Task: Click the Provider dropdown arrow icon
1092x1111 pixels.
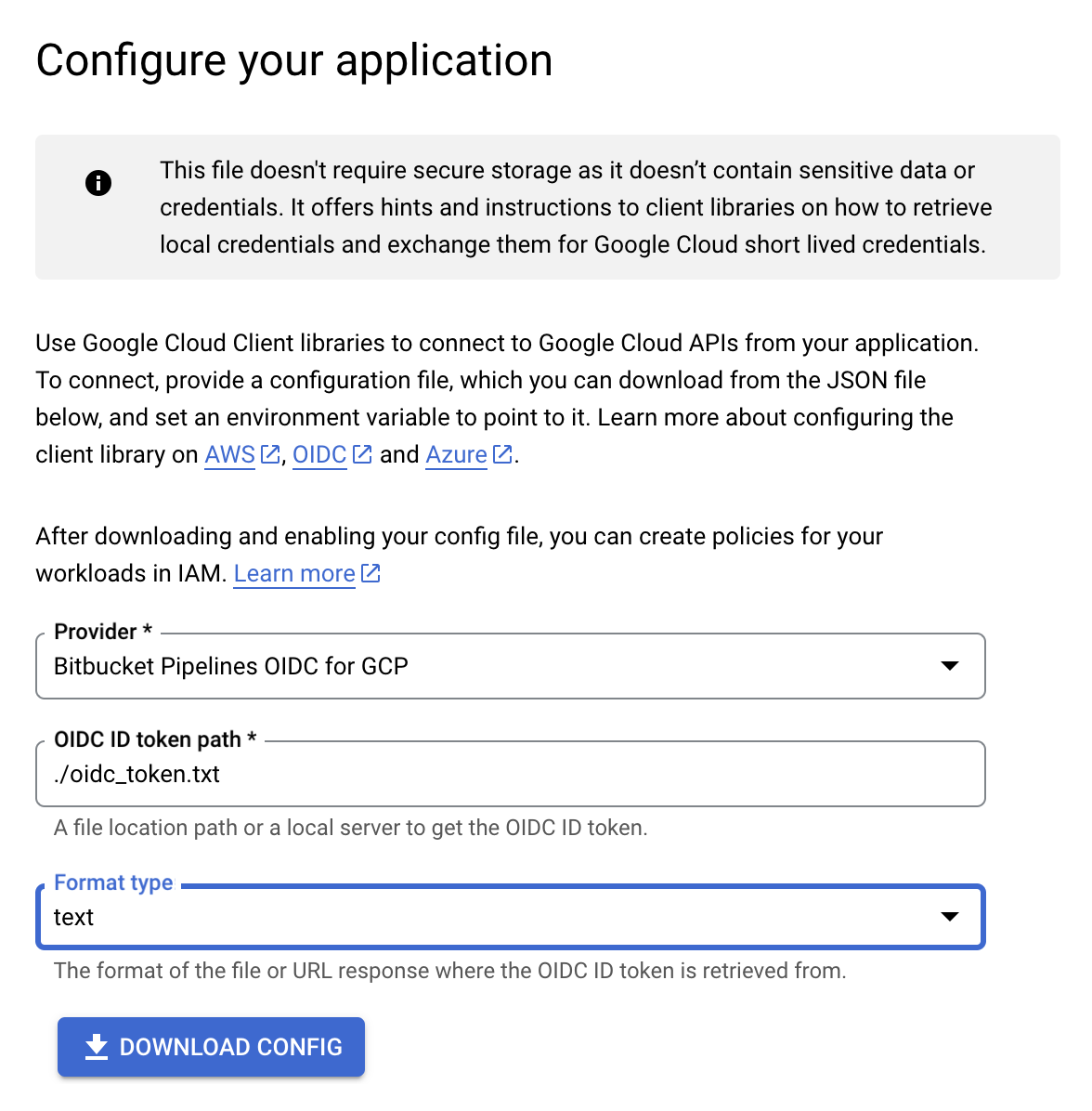Action: coord(950,666)
